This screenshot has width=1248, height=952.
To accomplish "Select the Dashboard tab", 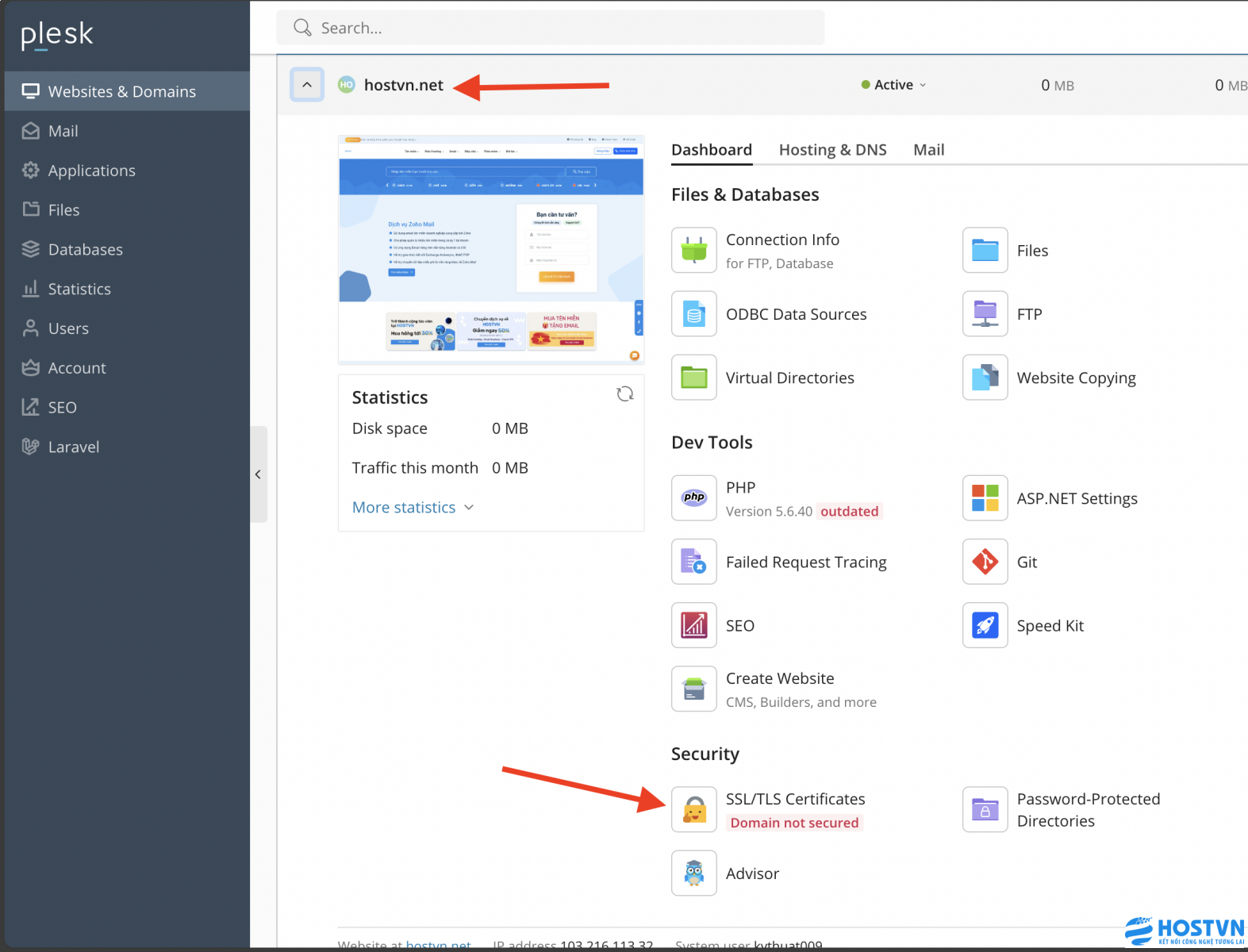I will [712, 150].
